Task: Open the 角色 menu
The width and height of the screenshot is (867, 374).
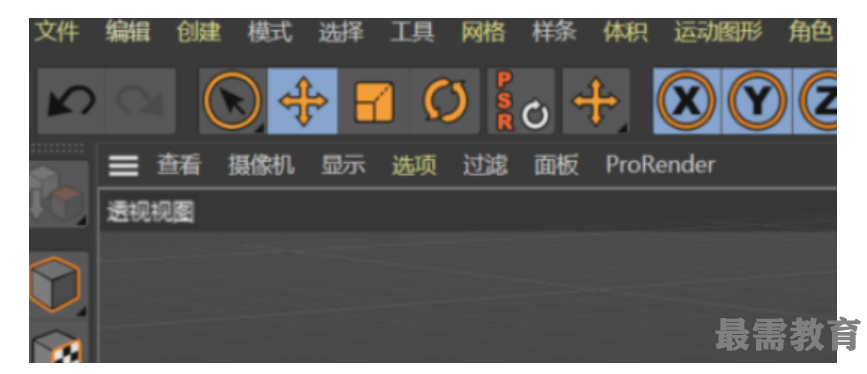Action: (x=811, y=32)
